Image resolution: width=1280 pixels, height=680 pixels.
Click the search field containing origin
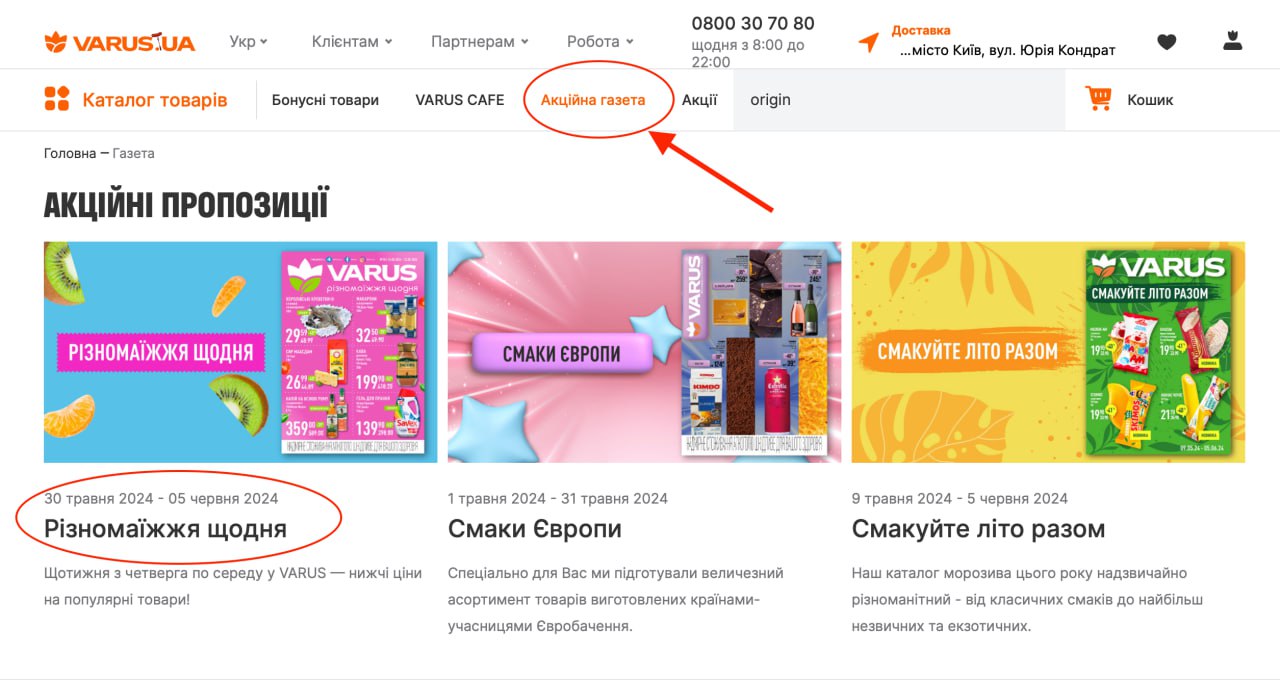coord(899,100)
